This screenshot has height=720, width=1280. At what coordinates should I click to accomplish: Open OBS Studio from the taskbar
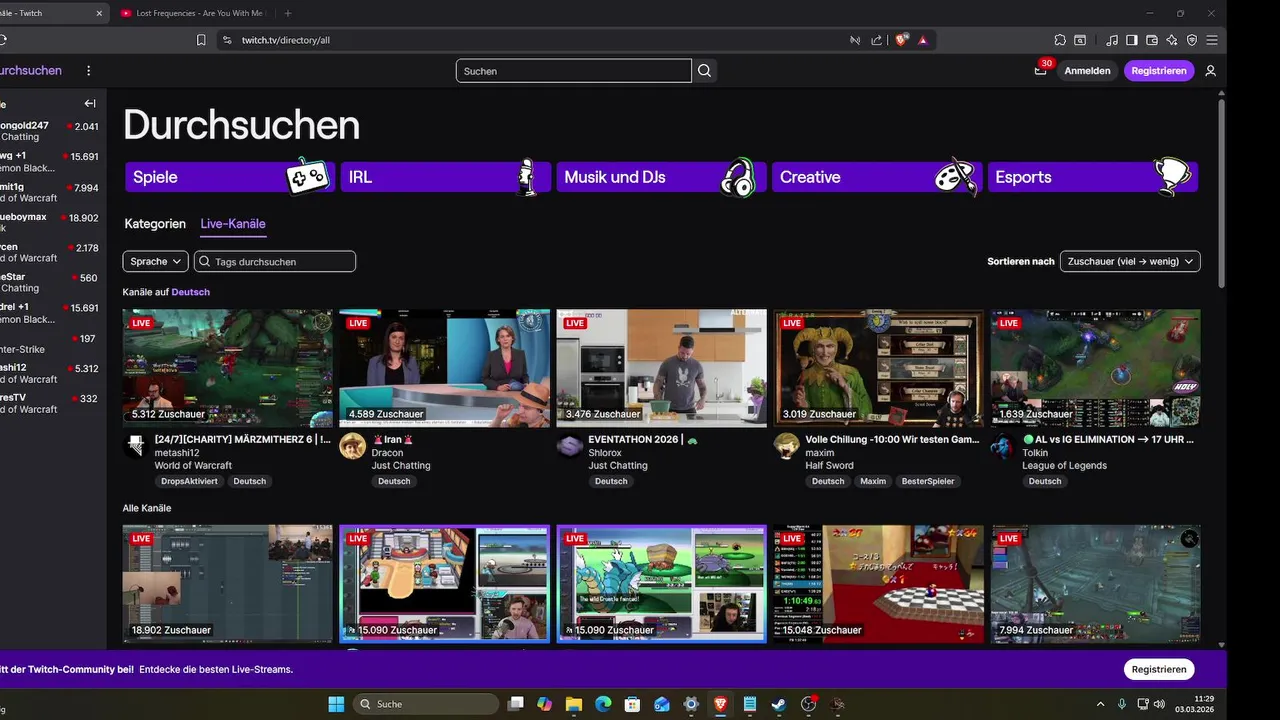pyautogui.click(x=809, y=704)
